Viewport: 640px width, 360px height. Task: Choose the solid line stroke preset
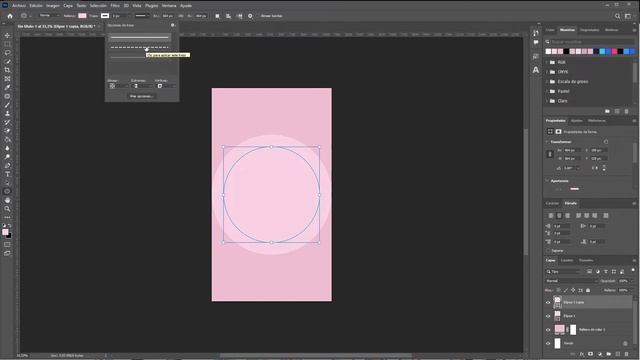click(x=140, y=38)
